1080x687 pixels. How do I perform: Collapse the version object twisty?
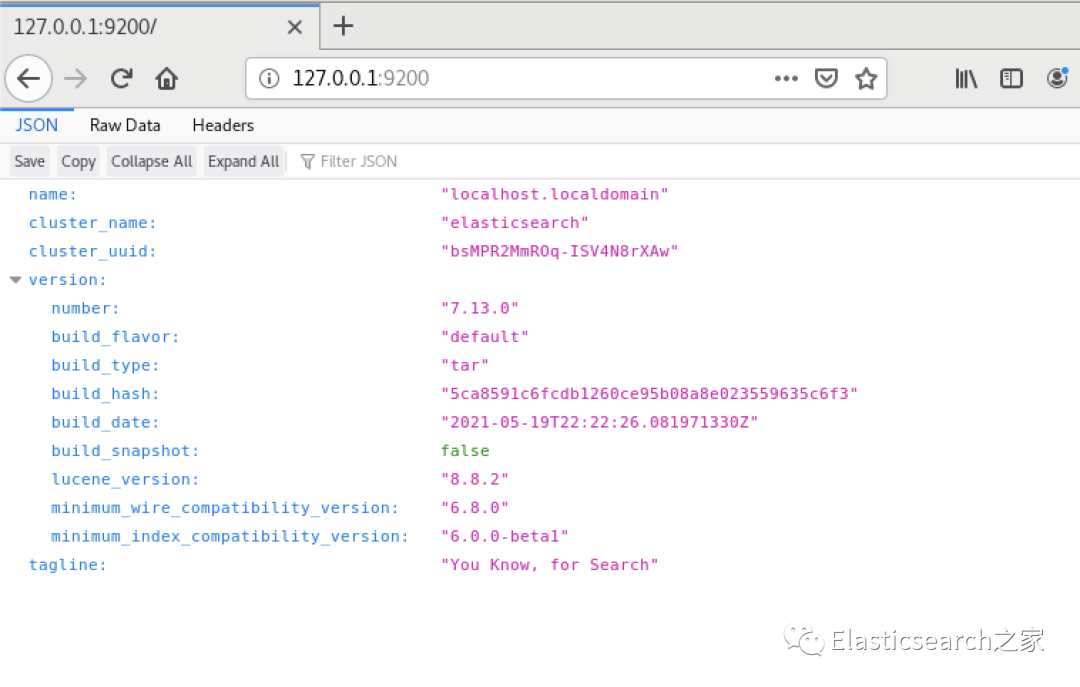pos(15,280)
